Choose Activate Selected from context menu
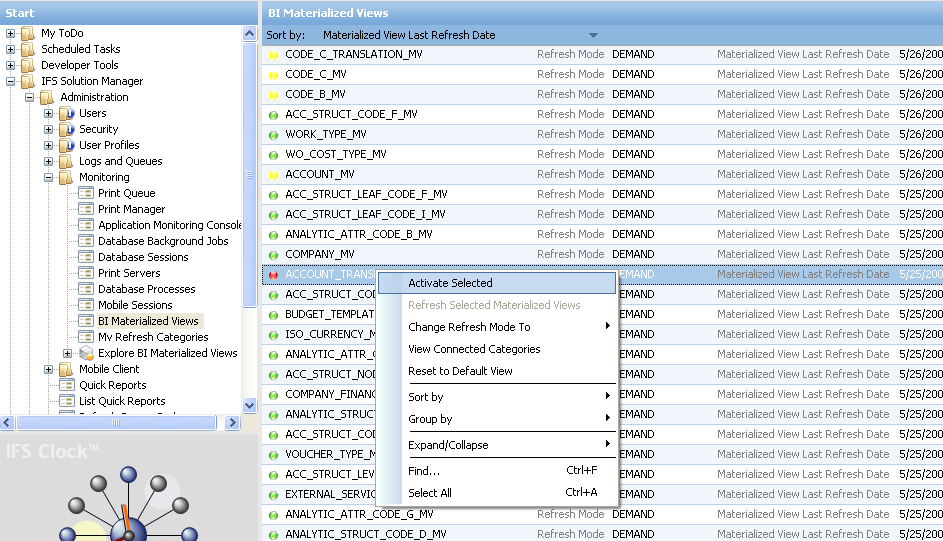Screen dimensions: 943x541 [450, 284]
